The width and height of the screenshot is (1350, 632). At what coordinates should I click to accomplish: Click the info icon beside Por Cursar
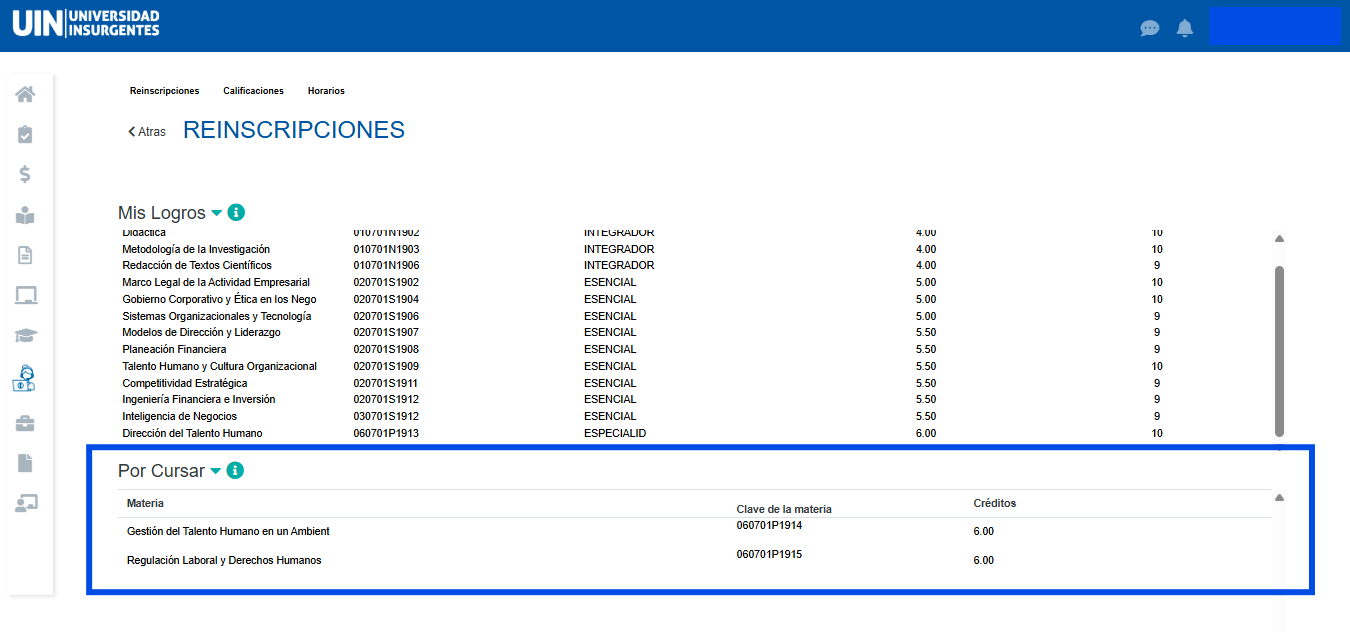(235, 471)
